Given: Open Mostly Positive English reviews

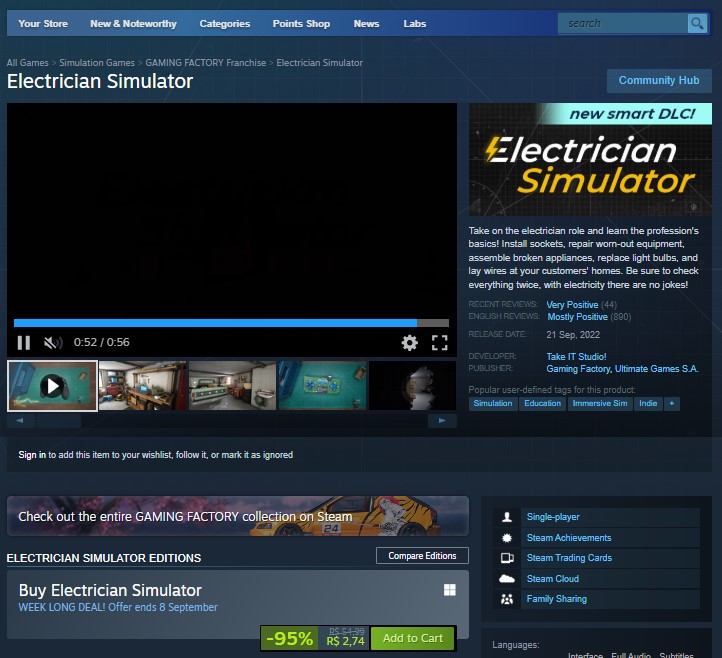Looking at the screenshot, I should pyautogui.click(x=577, y=317).
